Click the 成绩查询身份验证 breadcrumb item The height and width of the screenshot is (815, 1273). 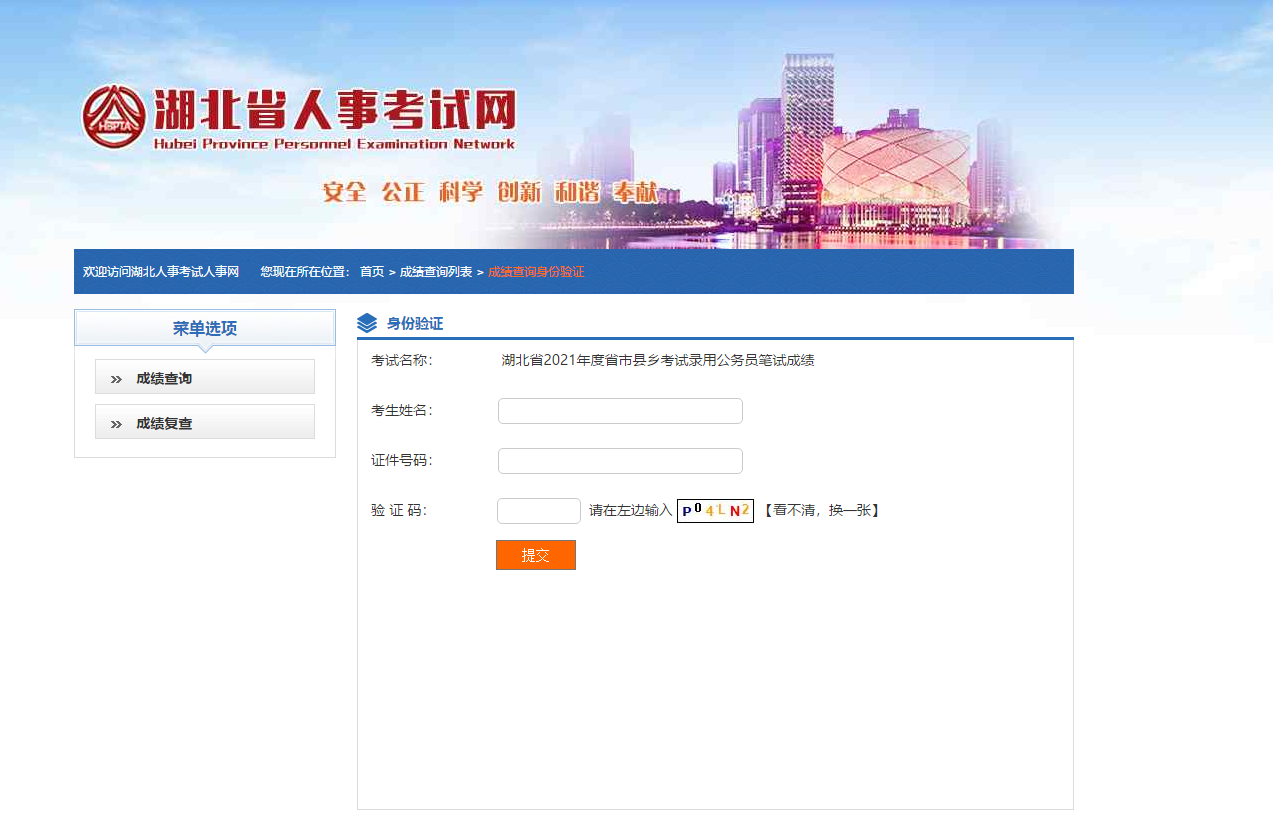(536, 272)
